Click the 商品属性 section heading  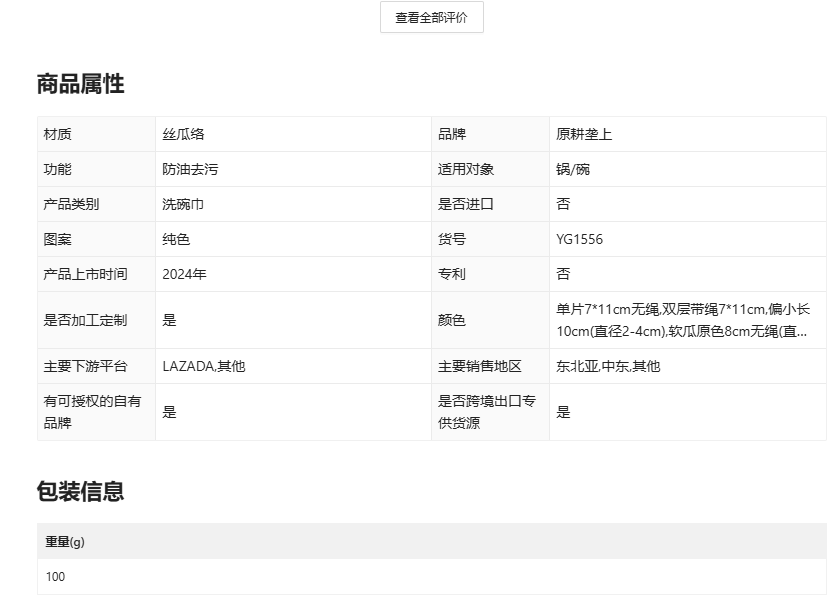[x=81, y=84]
